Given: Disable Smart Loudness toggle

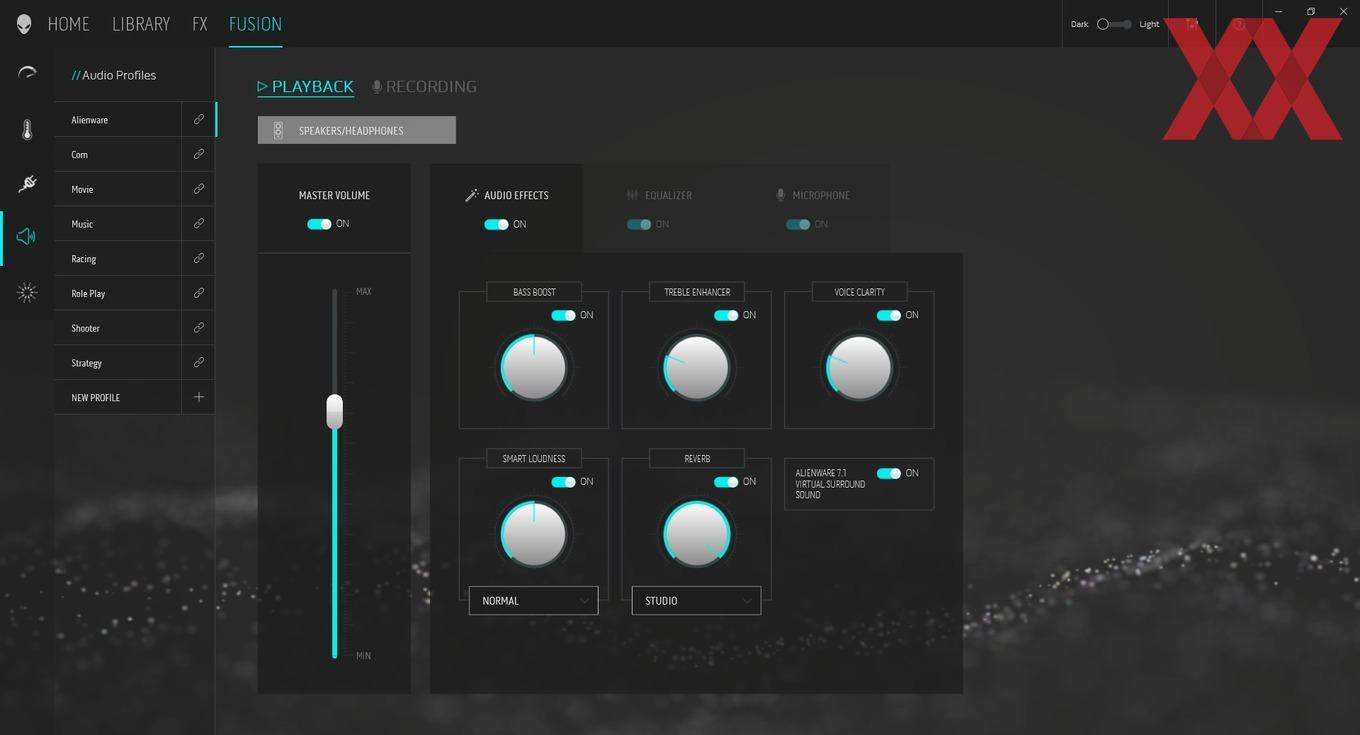Looking at the screenshot, I should pyautogui.click(x=563, y=482).
